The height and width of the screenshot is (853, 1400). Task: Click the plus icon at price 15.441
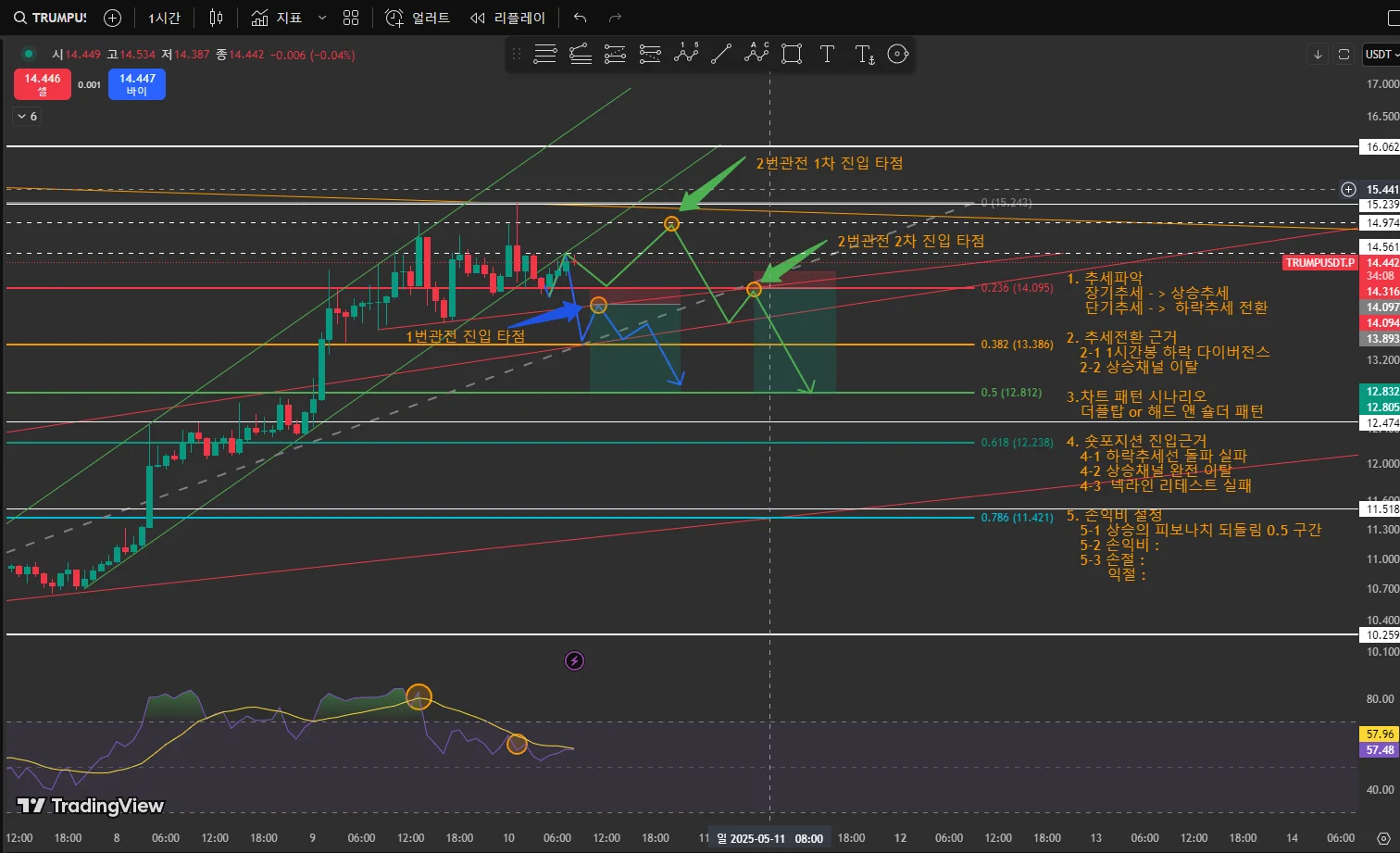click(x=1348, y=189)
